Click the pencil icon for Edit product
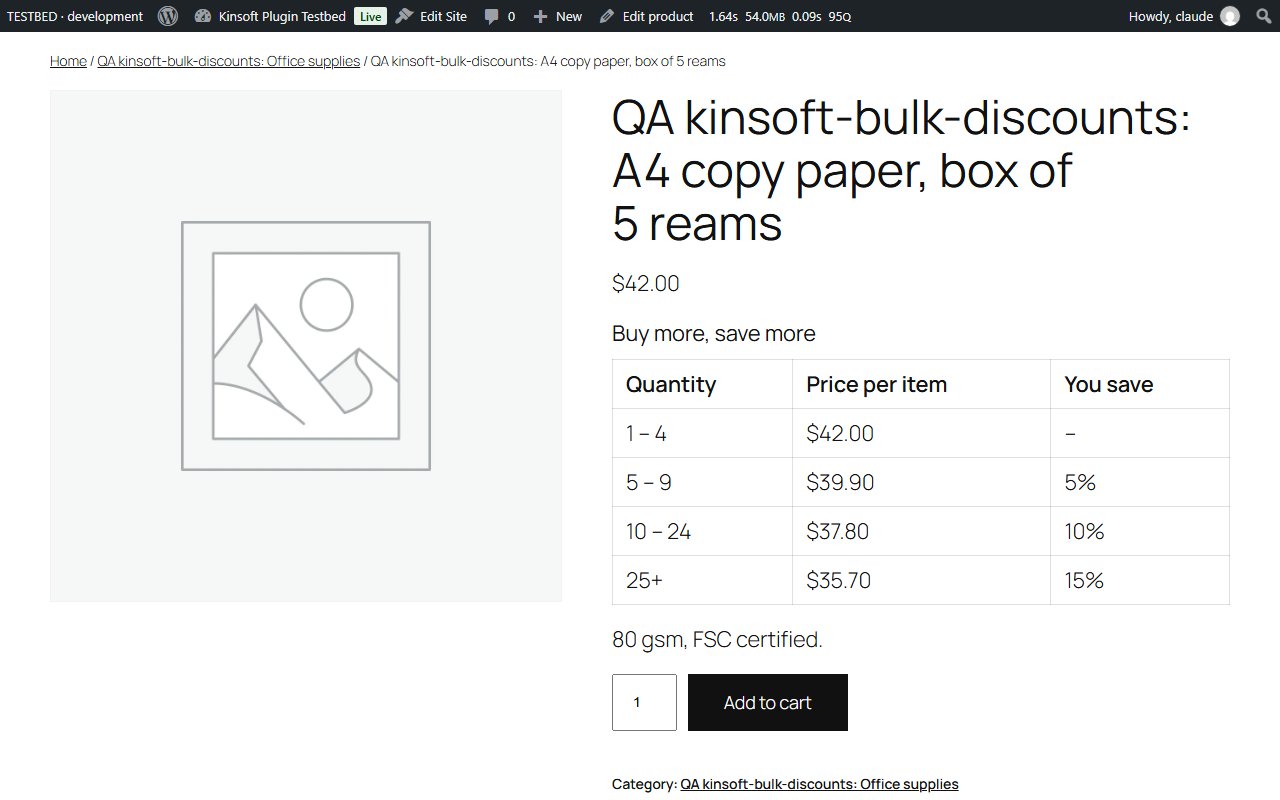Image resolution: width=1280 pixels, height=800 pixels. [607, 16]
